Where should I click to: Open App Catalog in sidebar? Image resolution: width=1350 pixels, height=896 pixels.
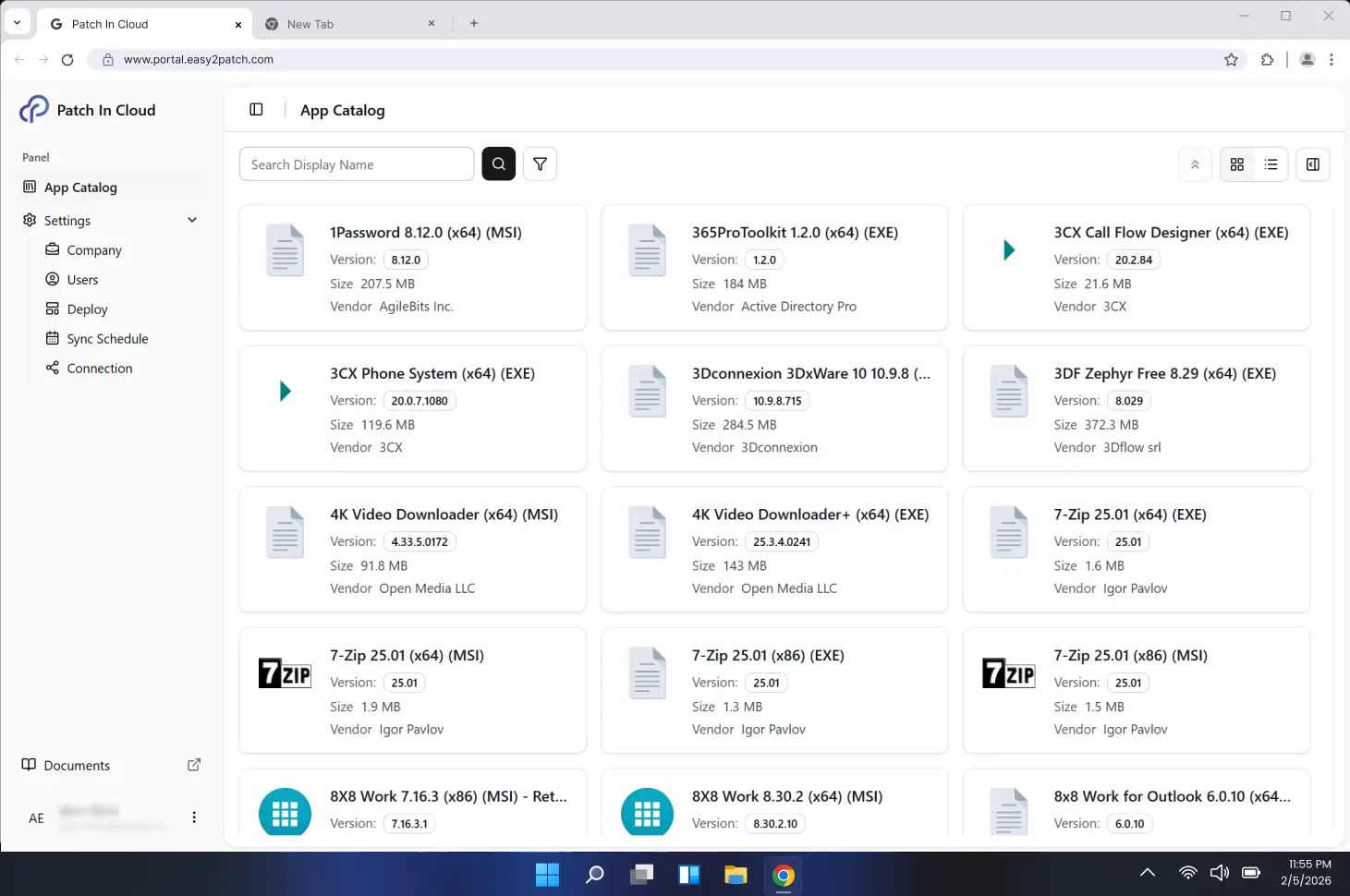click(x=80, y=188)
